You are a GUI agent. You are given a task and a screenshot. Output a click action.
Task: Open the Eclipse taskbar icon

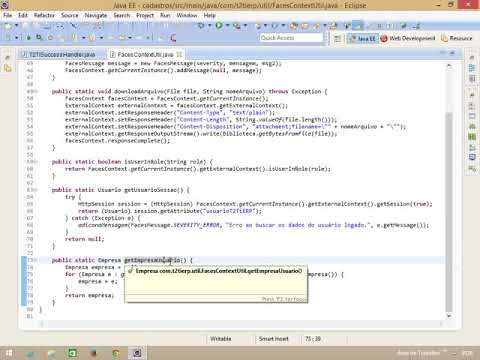point(137,353)
